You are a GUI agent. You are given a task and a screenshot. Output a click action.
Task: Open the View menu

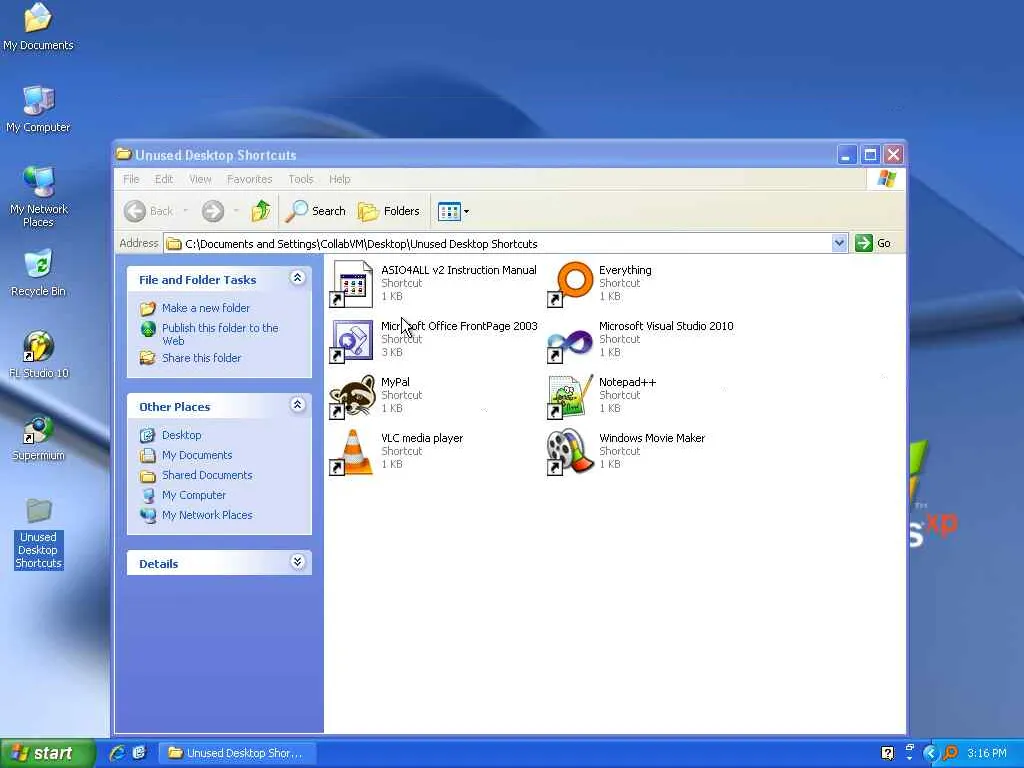tap(200, 179)
